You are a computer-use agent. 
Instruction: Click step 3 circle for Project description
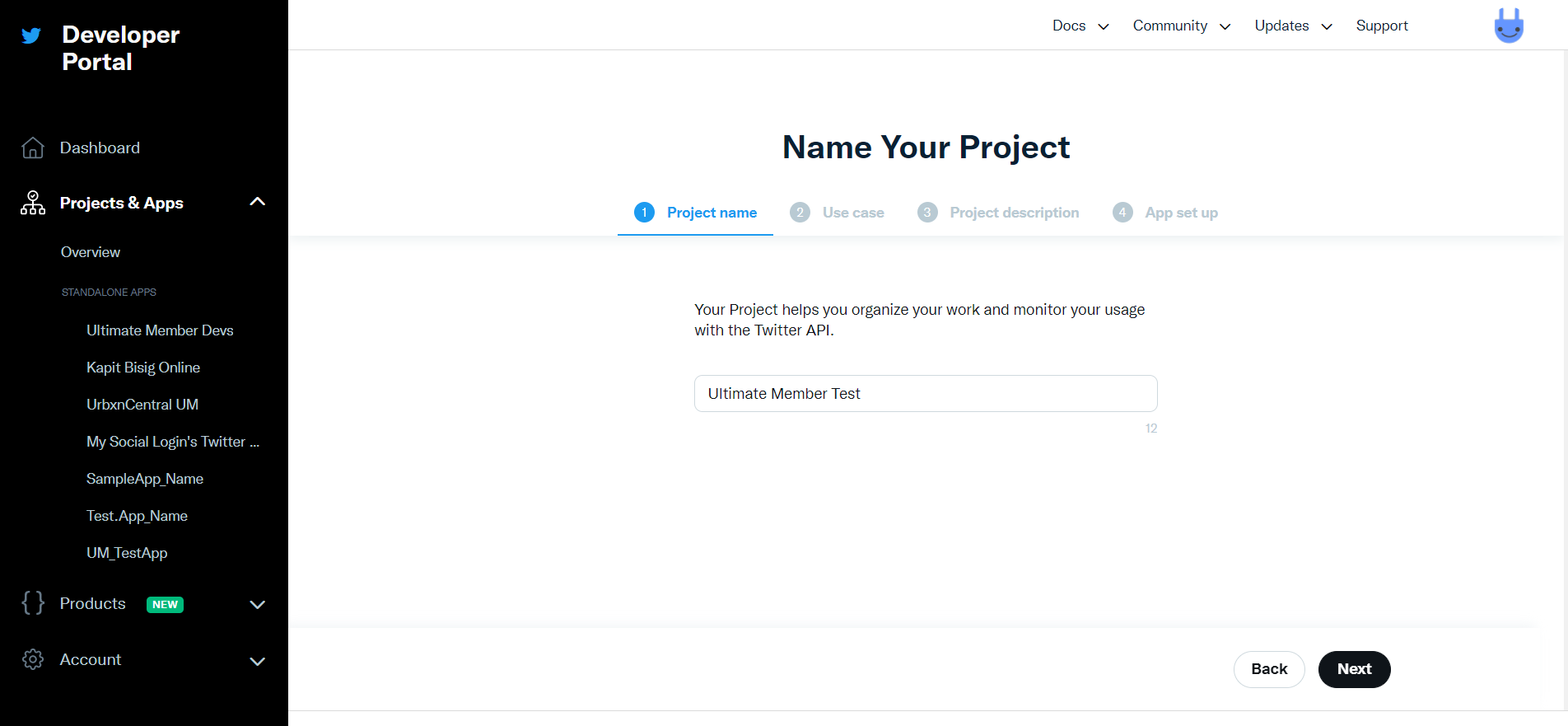(927, 213)
